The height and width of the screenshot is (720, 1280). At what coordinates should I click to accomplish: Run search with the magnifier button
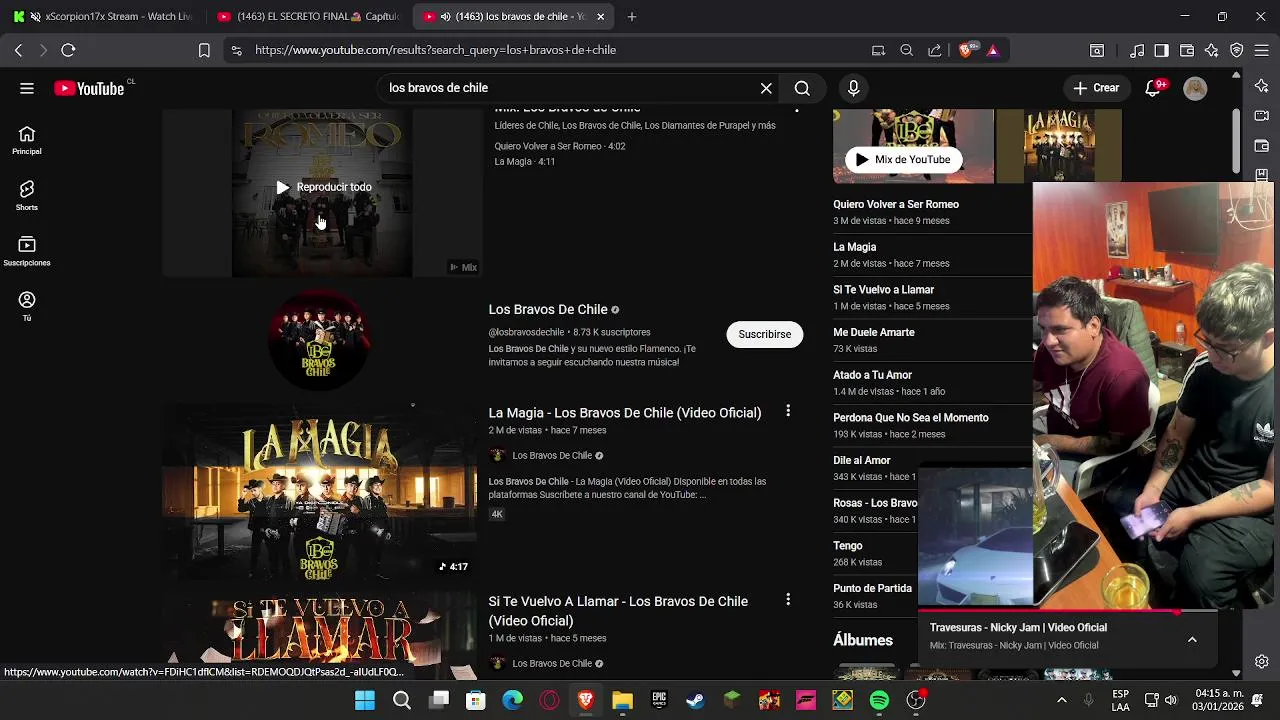pyautogui.click(x=802, y=88)
